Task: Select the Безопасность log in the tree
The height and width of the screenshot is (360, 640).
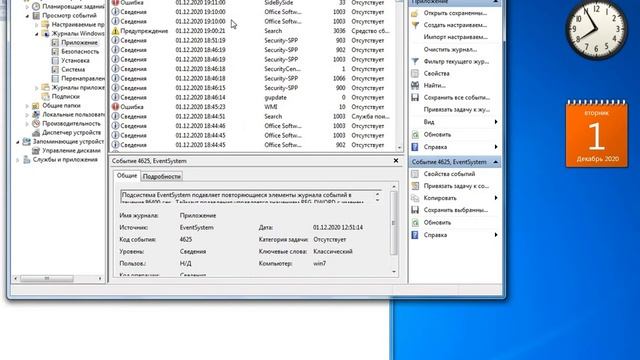Action: tap(80, 51)
